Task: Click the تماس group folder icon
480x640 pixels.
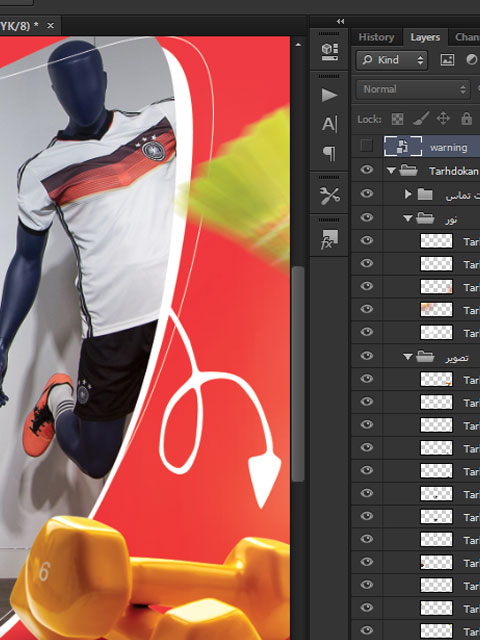Action: click(425, 194)
